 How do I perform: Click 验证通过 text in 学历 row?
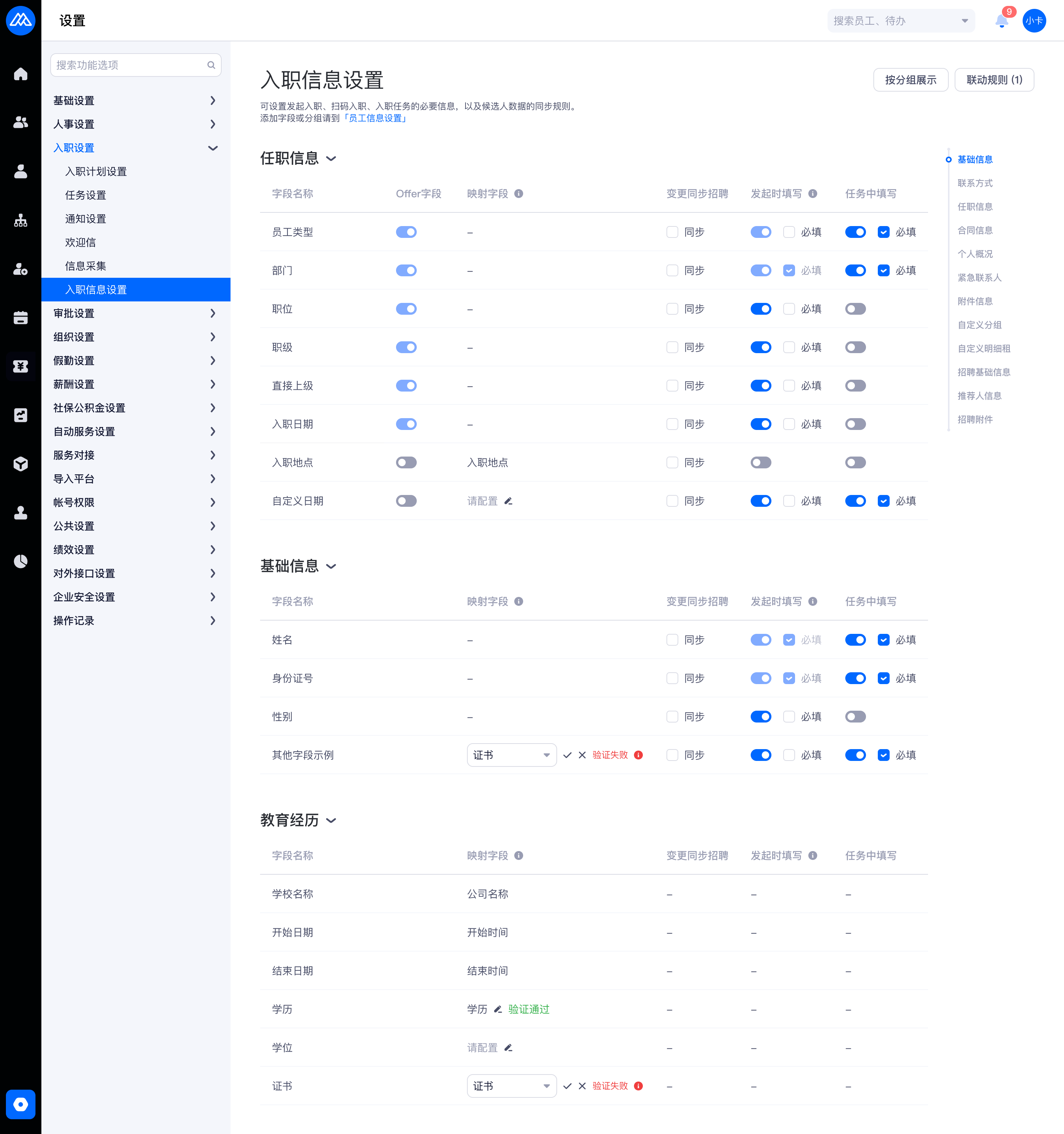point(528,1009)
